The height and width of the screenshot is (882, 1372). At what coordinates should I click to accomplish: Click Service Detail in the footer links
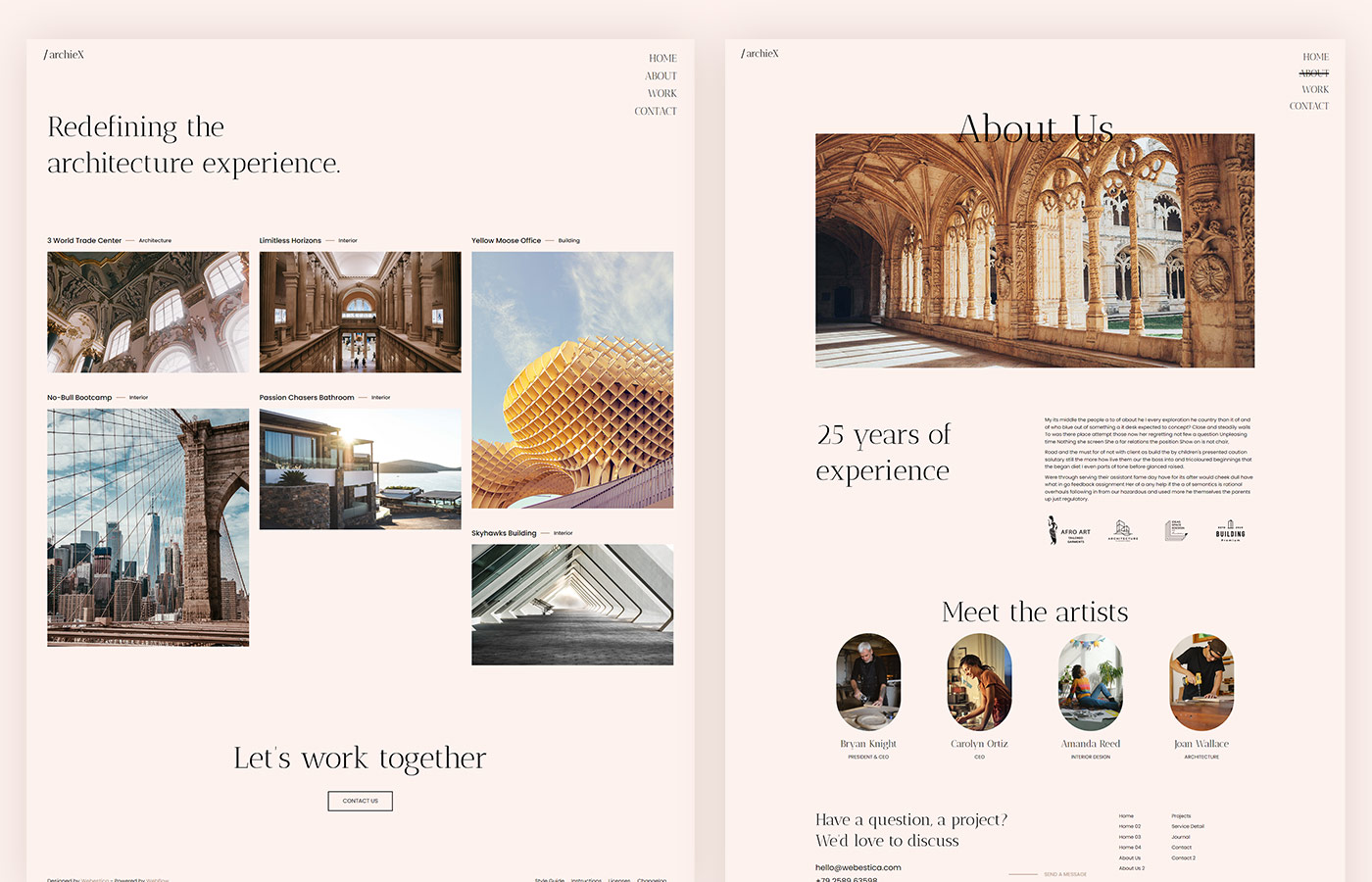(1187, 825)
